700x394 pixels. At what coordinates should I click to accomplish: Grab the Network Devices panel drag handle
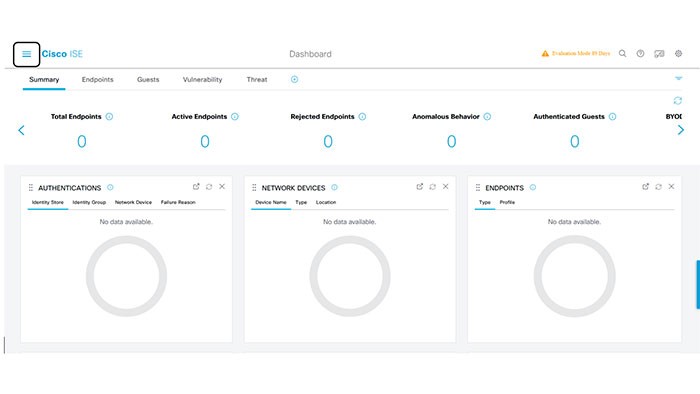click(x=254, y=188)
